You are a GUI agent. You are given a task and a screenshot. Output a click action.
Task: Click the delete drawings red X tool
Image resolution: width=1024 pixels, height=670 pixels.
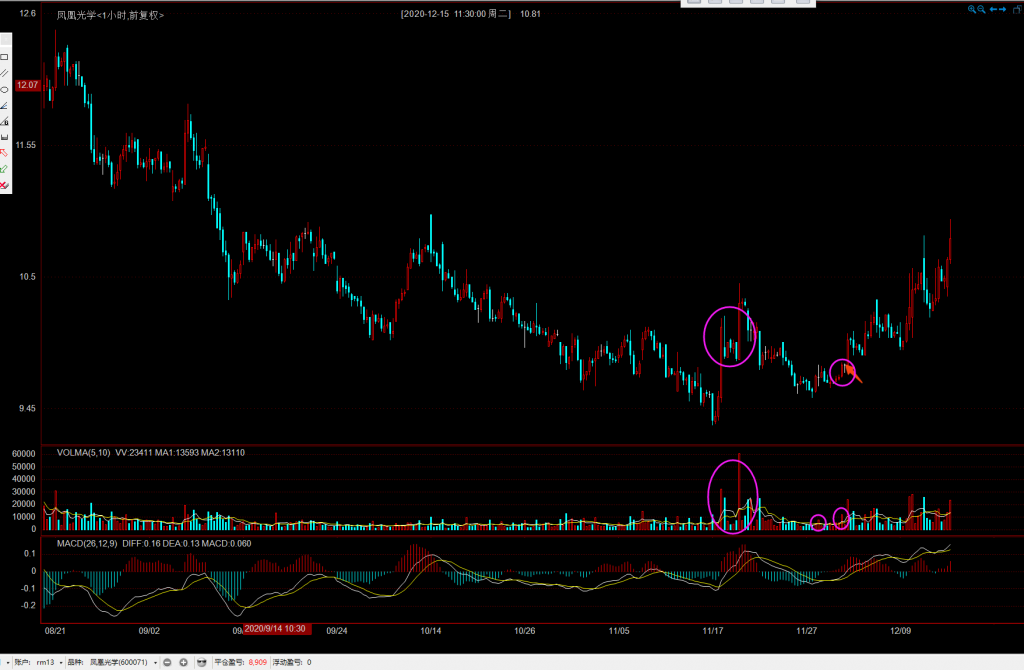[5, 185]
